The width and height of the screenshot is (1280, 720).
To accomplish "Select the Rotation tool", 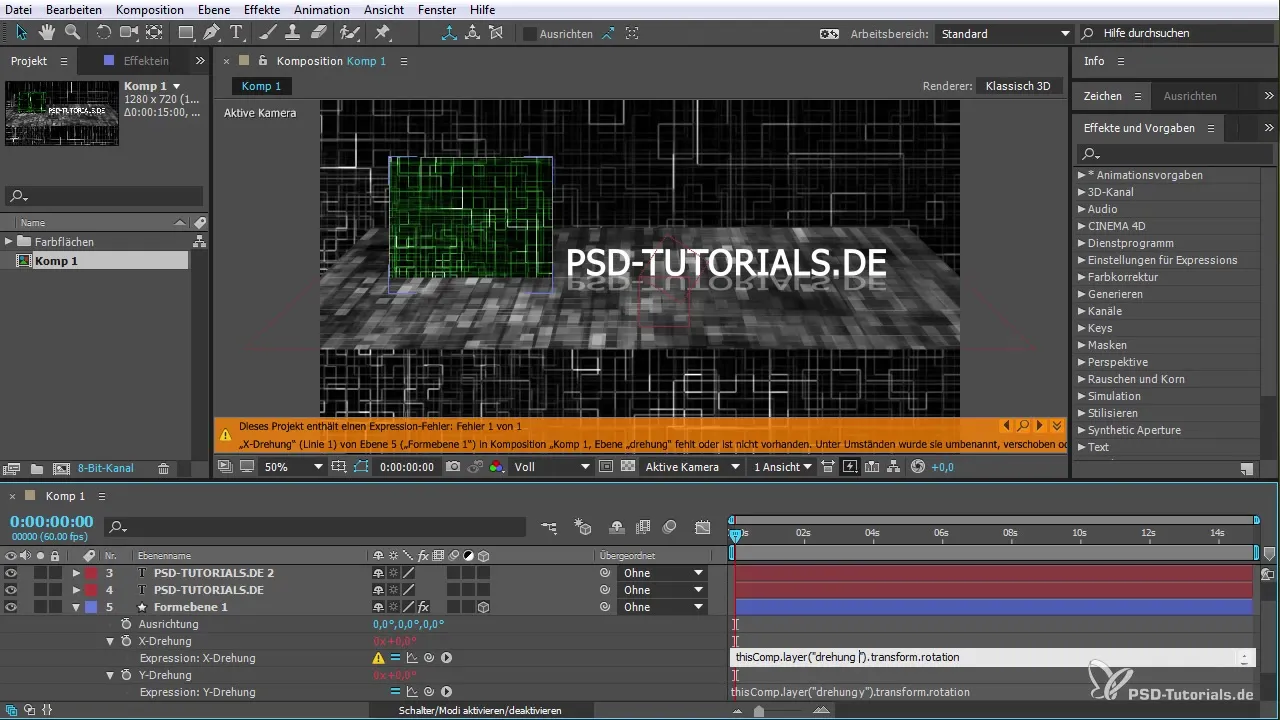I will coord(104,33).
